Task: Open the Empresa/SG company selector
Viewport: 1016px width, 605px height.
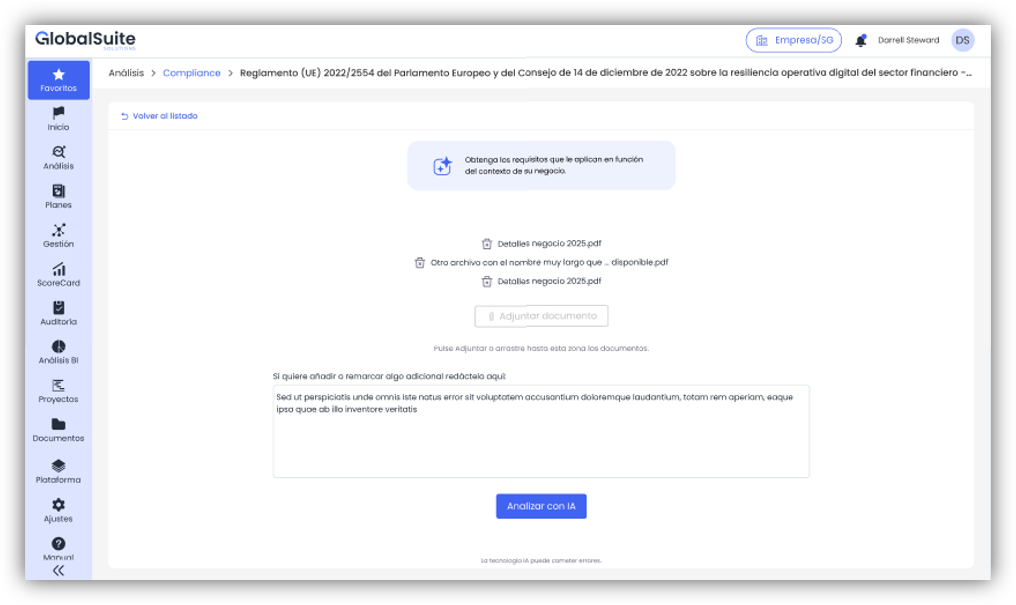Action: (793, 40)
